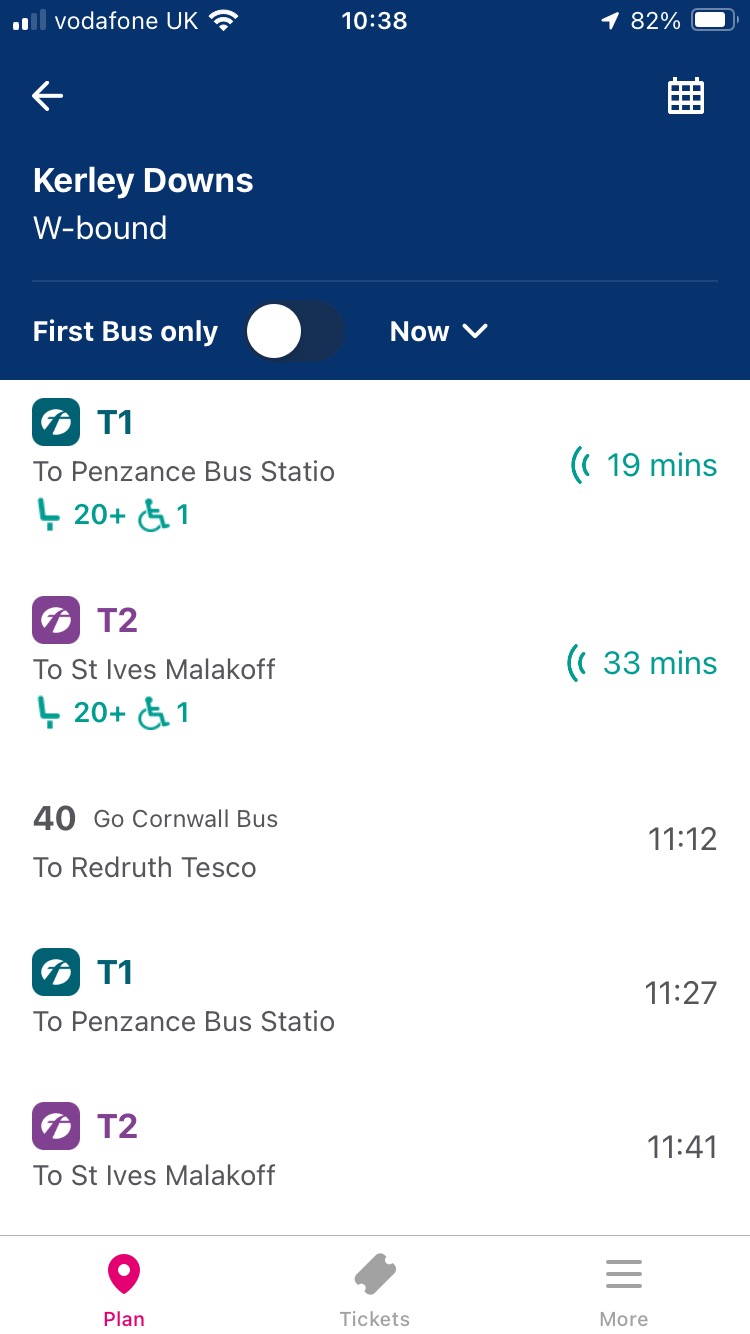Tap the purple T2 logo for 33 mins bus
The width and height of the screenshot is (750, 1334).
pos(56,620)
